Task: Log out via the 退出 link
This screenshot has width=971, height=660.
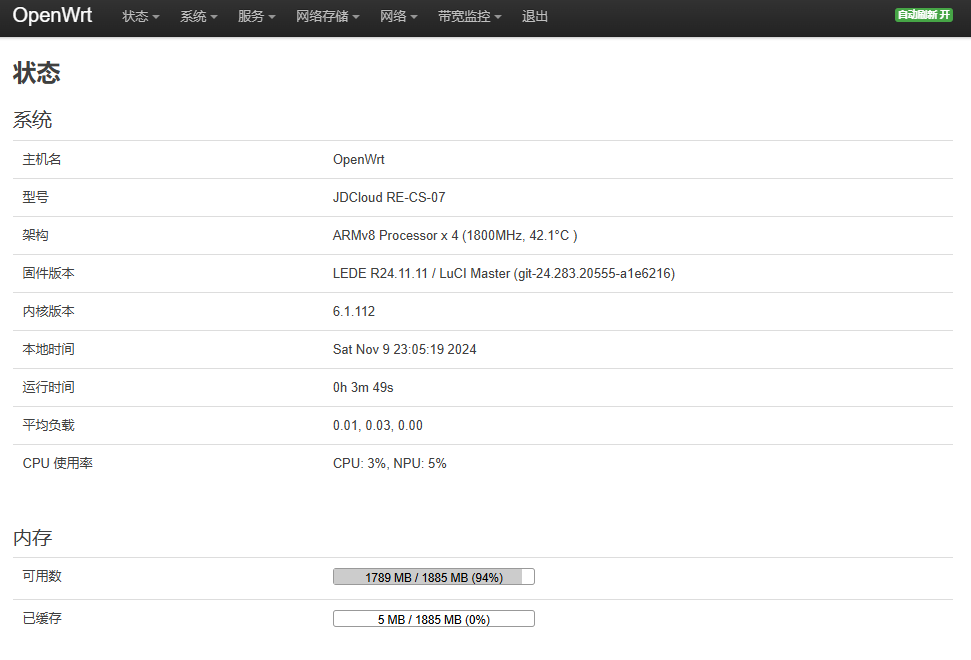Action: (x=535, y=17)
